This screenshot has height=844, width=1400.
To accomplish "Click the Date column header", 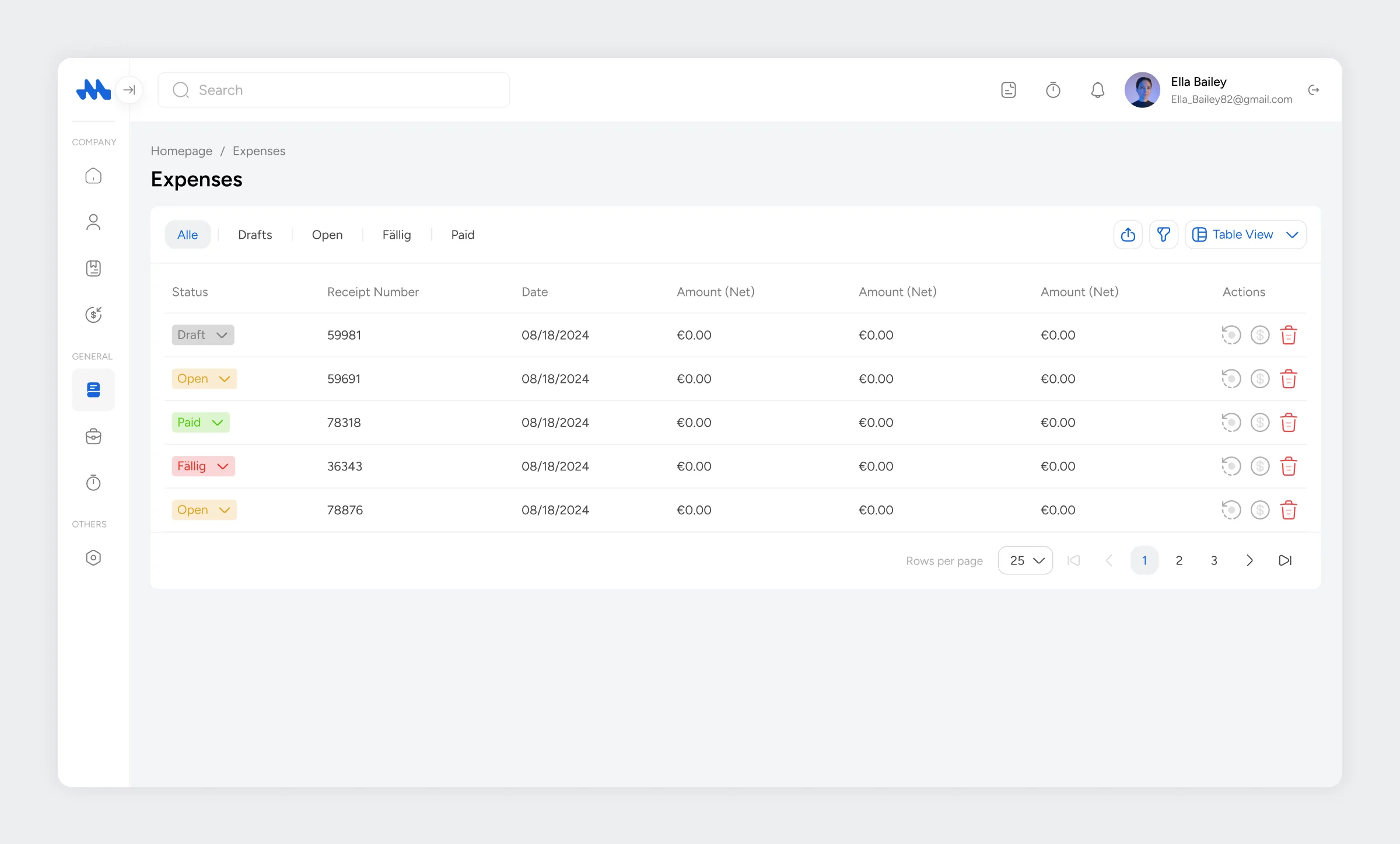I will click(x=534, y=292).
